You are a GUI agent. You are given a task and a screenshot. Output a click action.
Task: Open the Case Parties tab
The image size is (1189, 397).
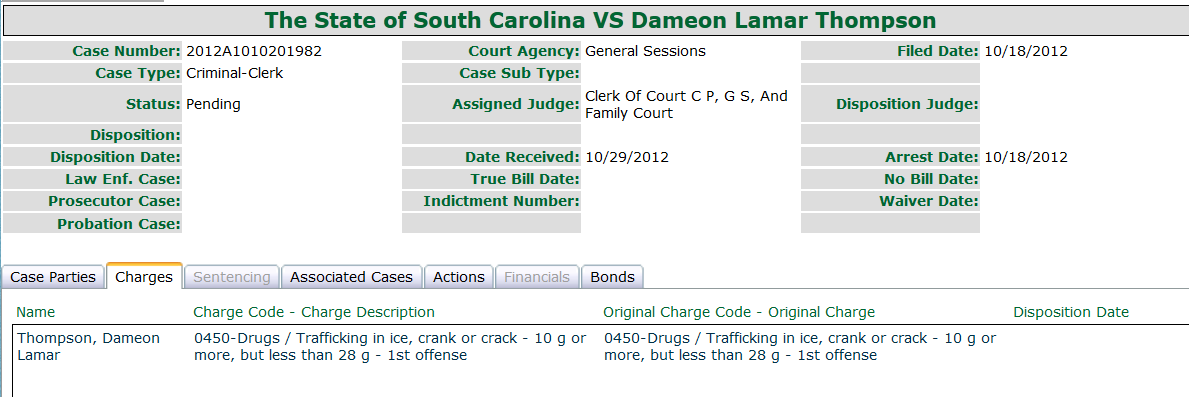coord(53,277)
